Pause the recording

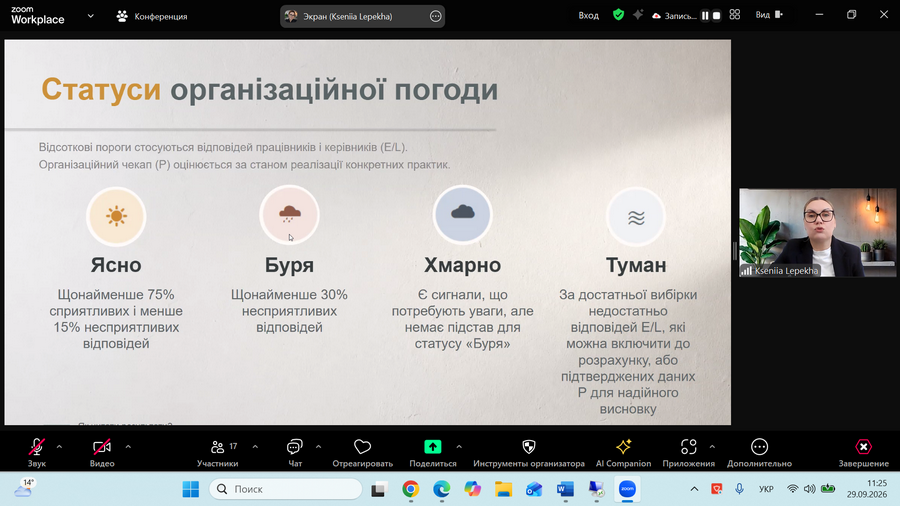[705, 15]
